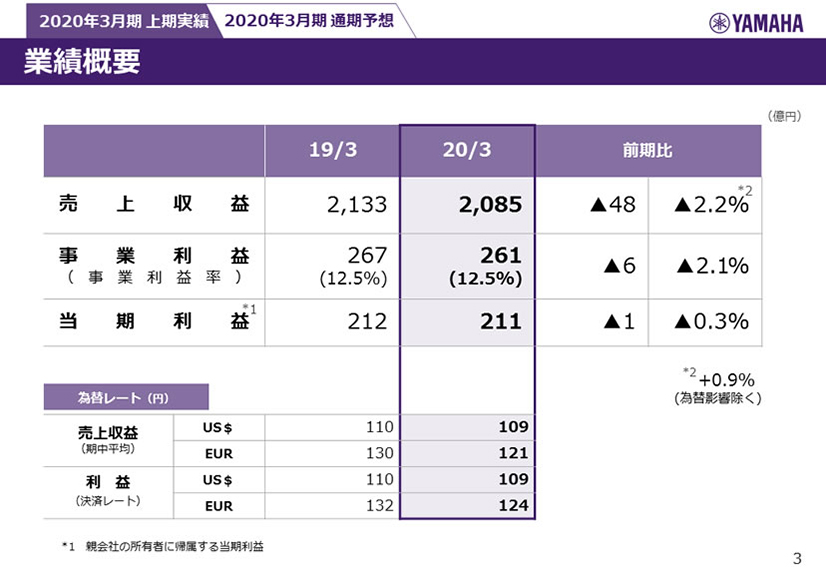The image size is (826, 572).
Task: Click the ▲2.2% revenue change cell
Action: point(710,205)
